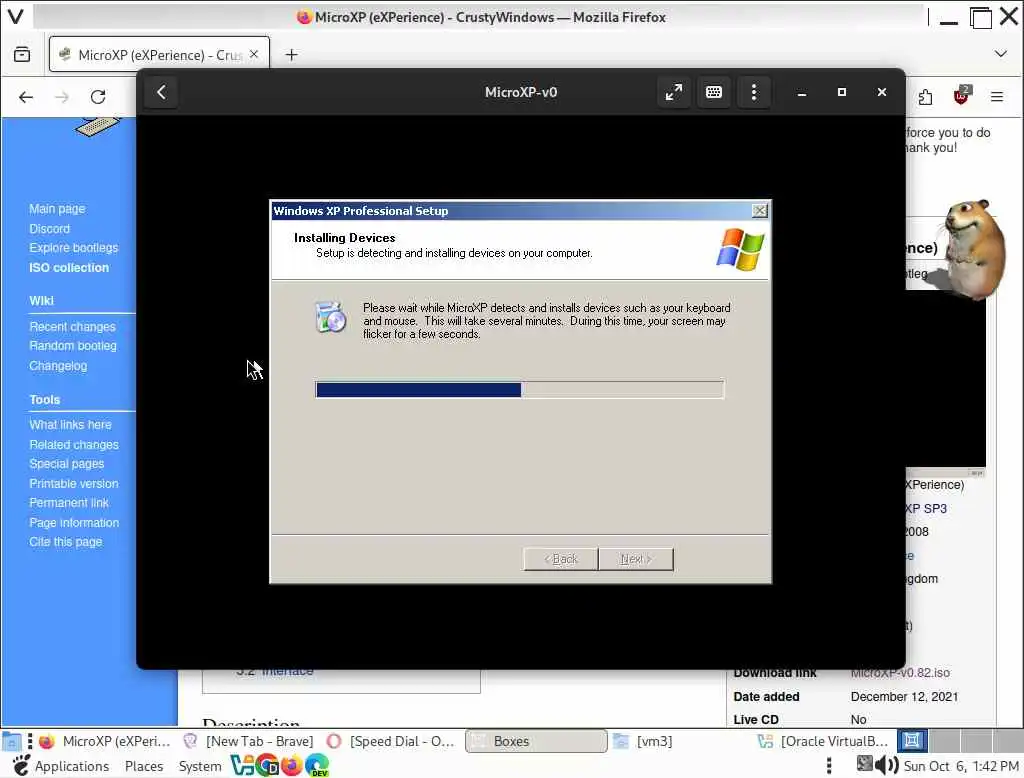Open Recent changes in the sidebar

click(72, 327)
